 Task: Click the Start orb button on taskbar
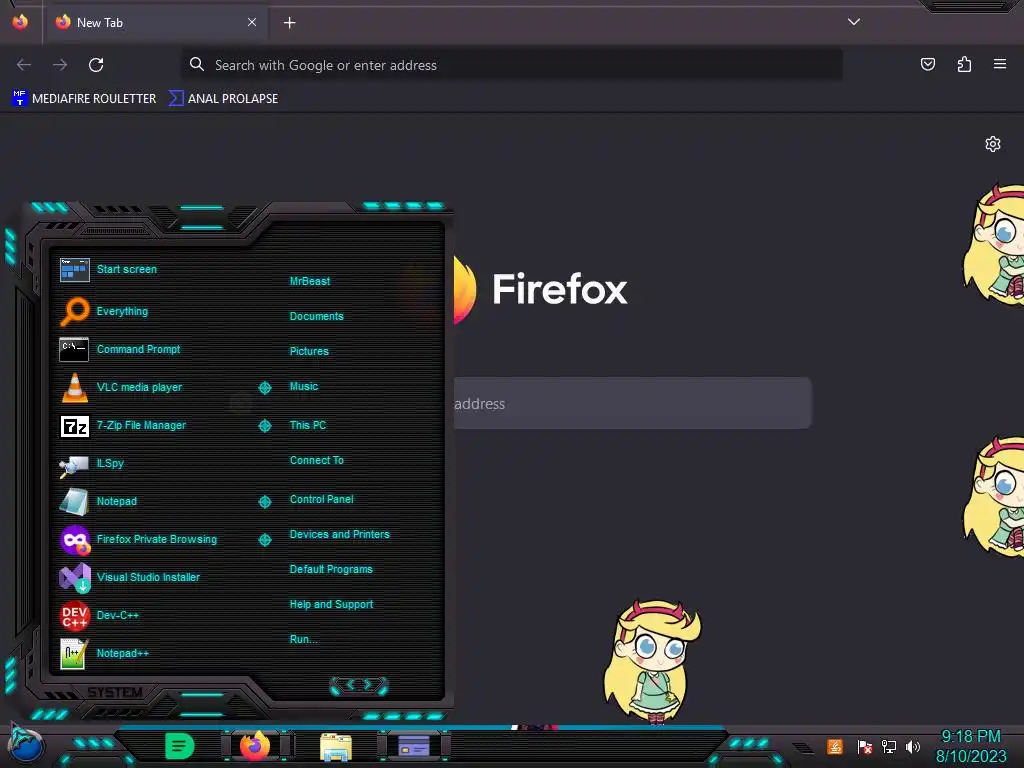click(x=26, y=744)
